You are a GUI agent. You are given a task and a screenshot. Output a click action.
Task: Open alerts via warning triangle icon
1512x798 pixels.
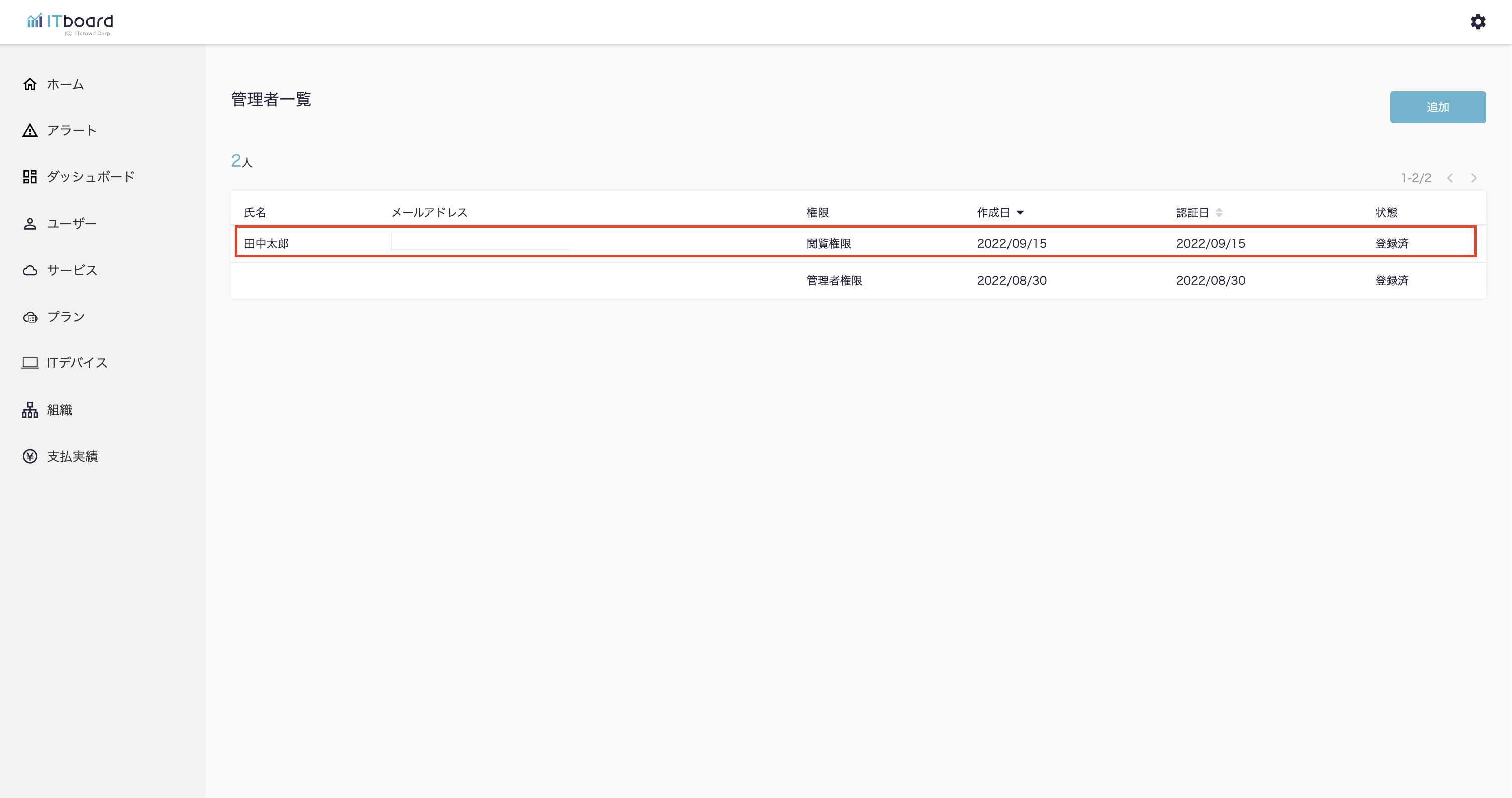click(30, 130)
